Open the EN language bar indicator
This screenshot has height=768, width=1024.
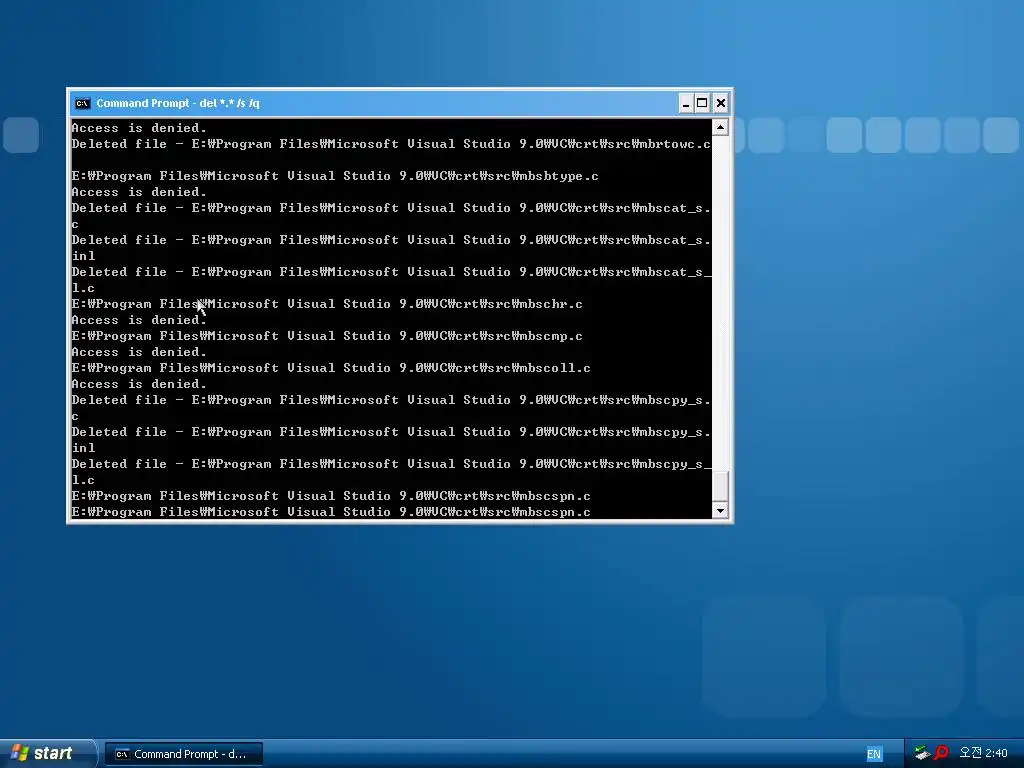[874, 754]
